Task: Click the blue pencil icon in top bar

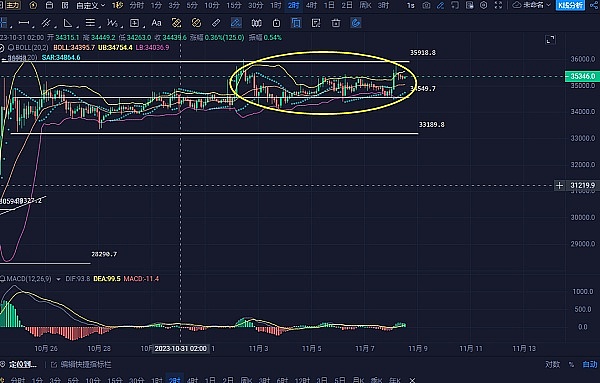Action: click(440, 5)
